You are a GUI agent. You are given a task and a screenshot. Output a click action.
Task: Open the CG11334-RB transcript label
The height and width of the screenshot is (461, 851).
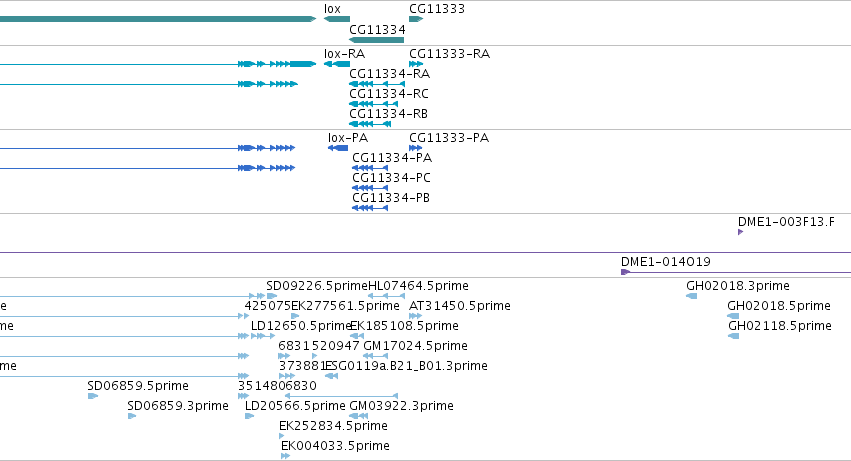389,113
